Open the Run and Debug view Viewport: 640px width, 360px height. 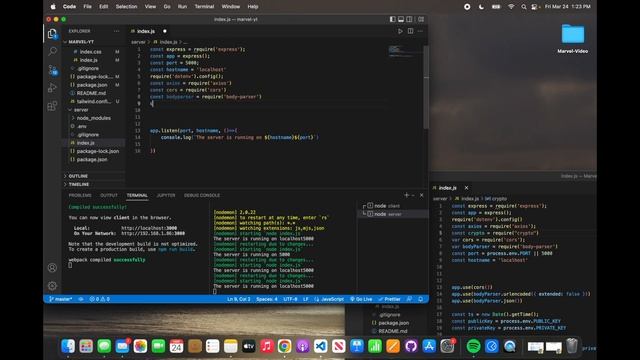coord(52,88)
